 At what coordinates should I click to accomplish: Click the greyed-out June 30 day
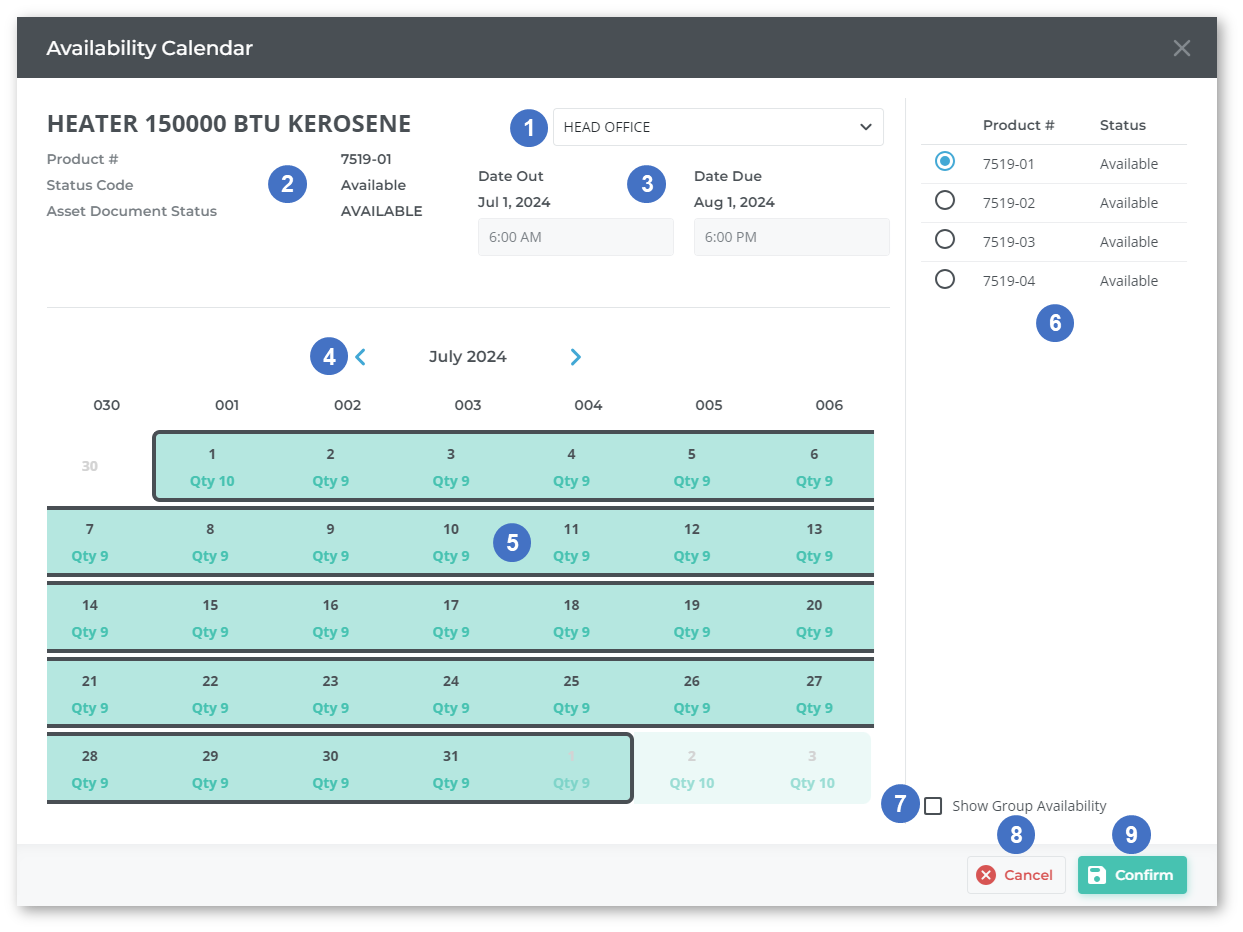(90, 466)
